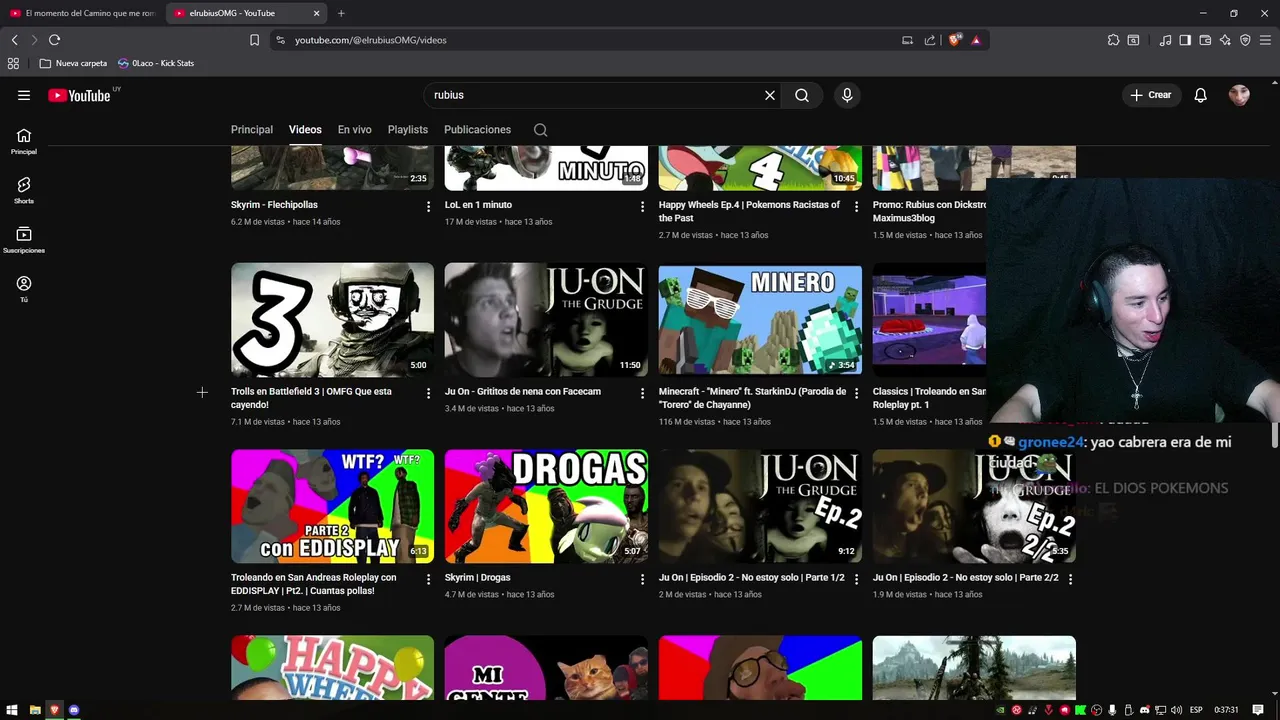Open options for Ju On Episodio 2 Parte 1/2
The width and height of the screenshot is (1280, 720).
pyautogui.click(x=856, y=579)
